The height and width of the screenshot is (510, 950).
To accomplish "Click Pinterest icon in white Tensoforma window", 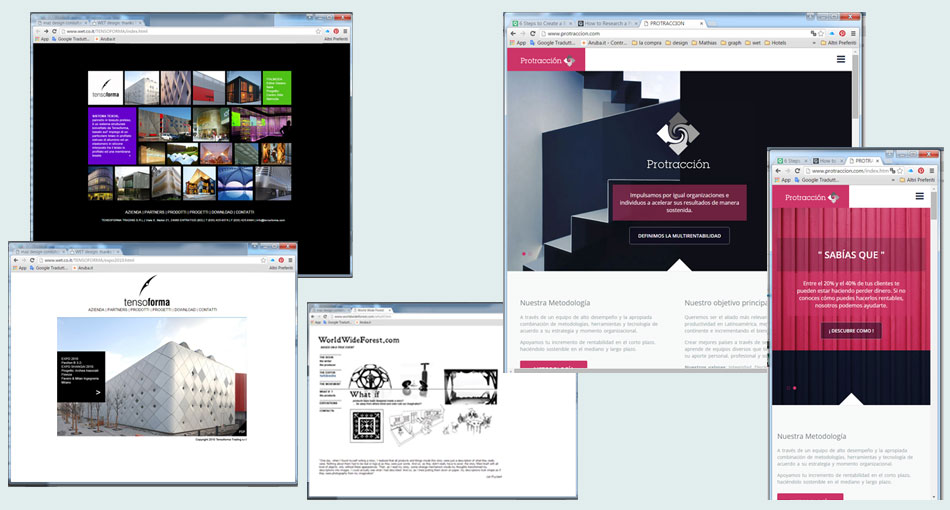I will [281, 260].
